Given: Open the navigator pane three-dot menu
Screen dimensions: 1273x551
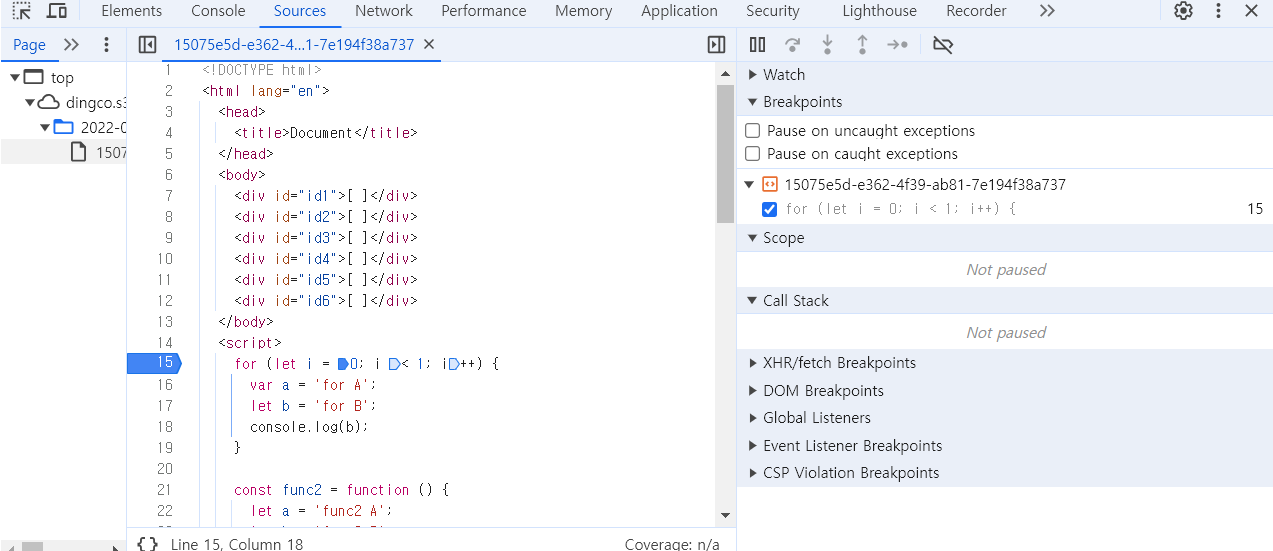Looking at the screenshot, I should point(107,45).
